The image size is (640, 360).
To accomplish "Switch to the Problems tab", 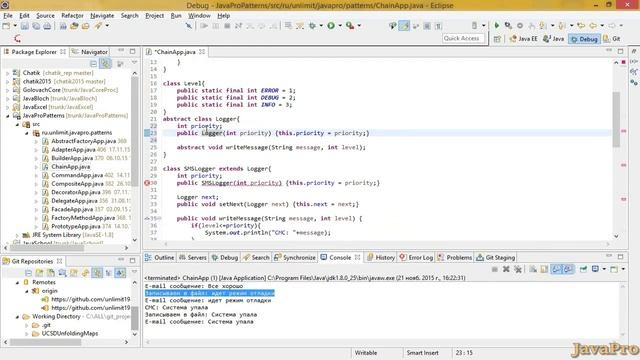I will point(455,258).
